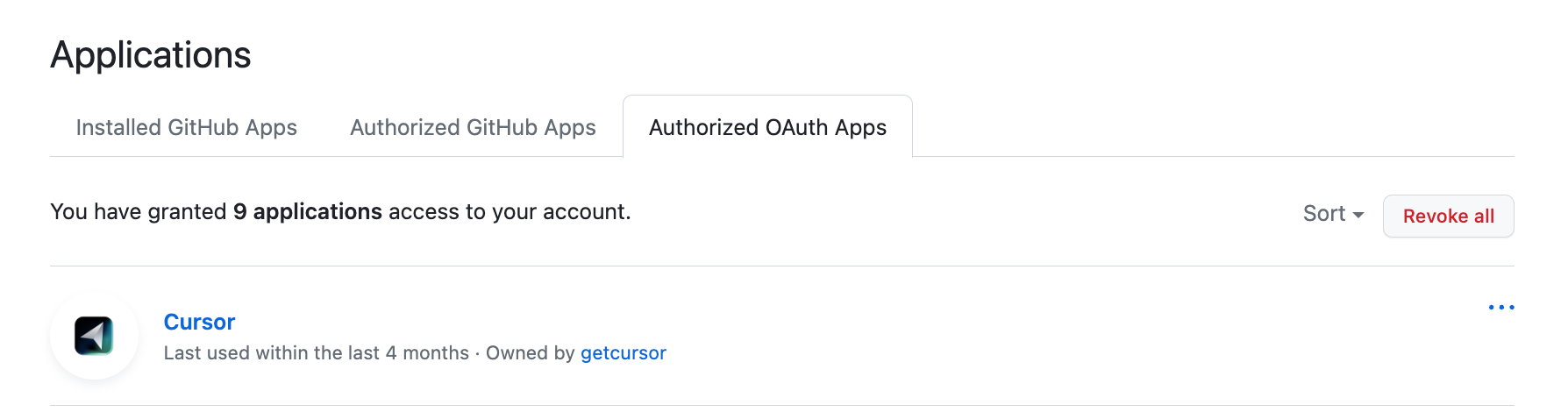
Task: Show more actions for the Cursor app
Action: pyautogui.click(x=1500, y=308)
